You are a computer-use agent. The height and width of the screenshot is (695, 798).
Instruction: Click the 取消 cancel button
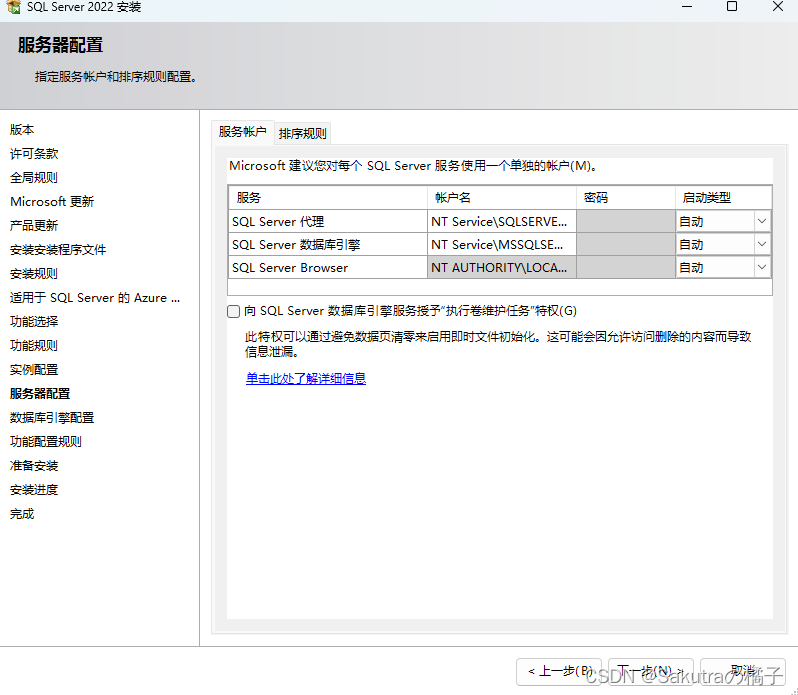(743, 672)
